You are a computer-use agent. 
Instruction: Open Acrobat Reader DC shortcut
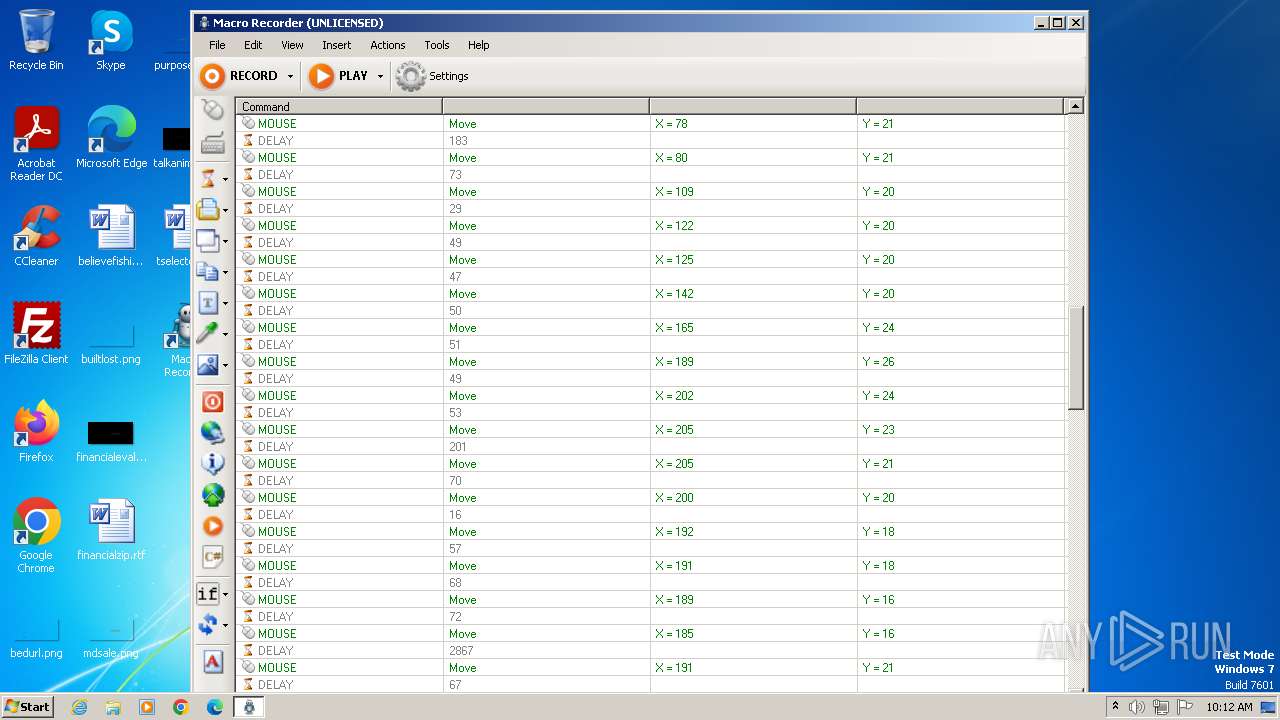(x=36, y=144)
